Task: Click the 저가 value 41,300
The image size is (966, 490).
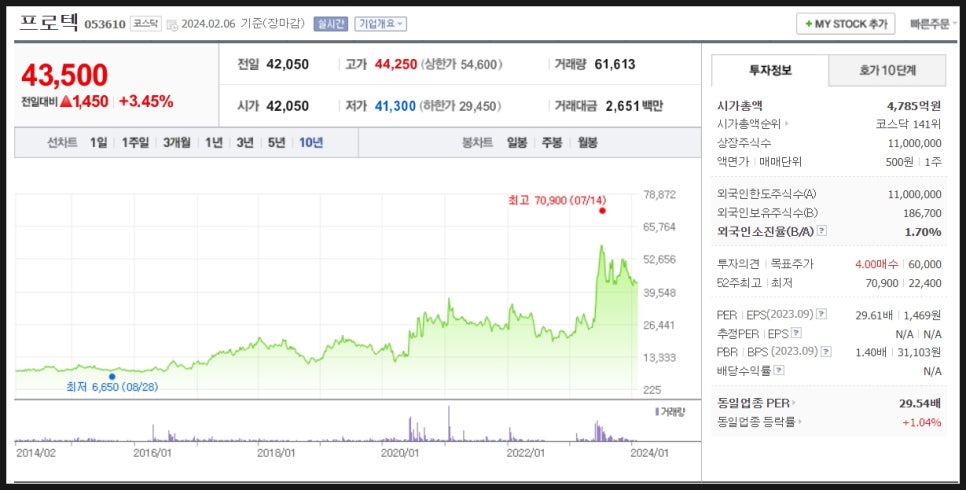Action: point(396,106)
